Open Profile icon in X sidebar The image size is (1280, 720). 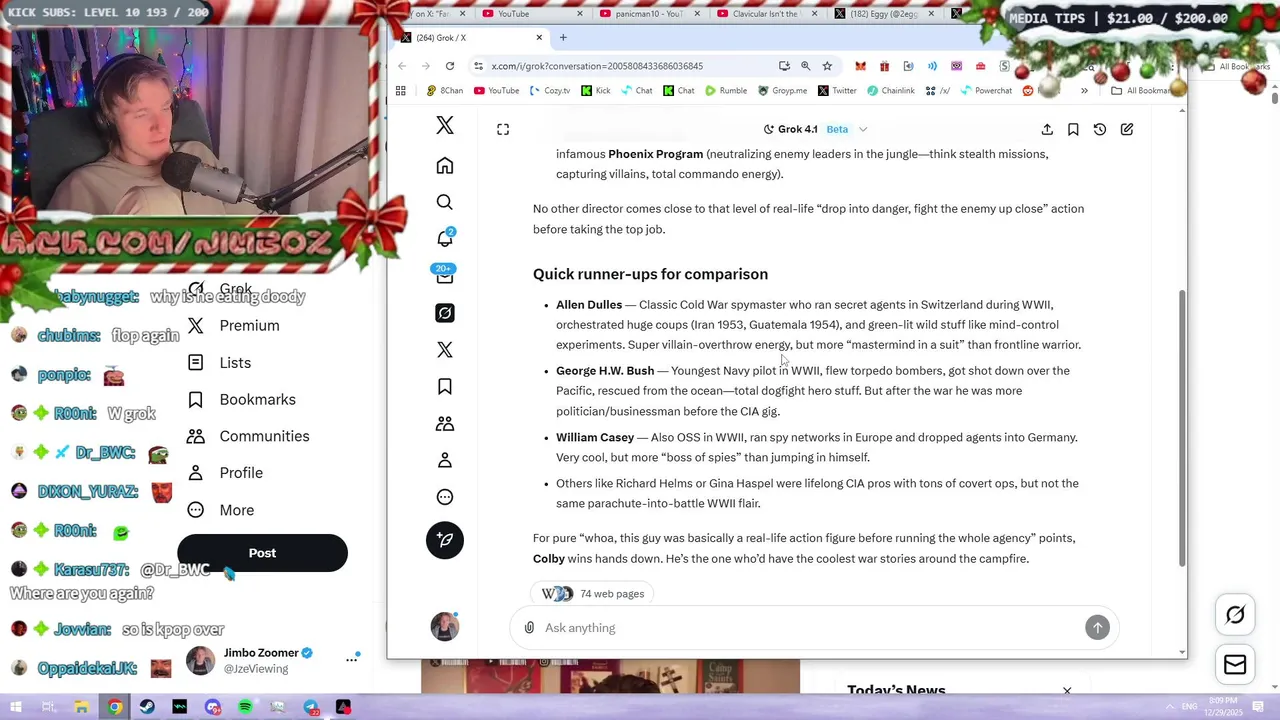[445, 460]
